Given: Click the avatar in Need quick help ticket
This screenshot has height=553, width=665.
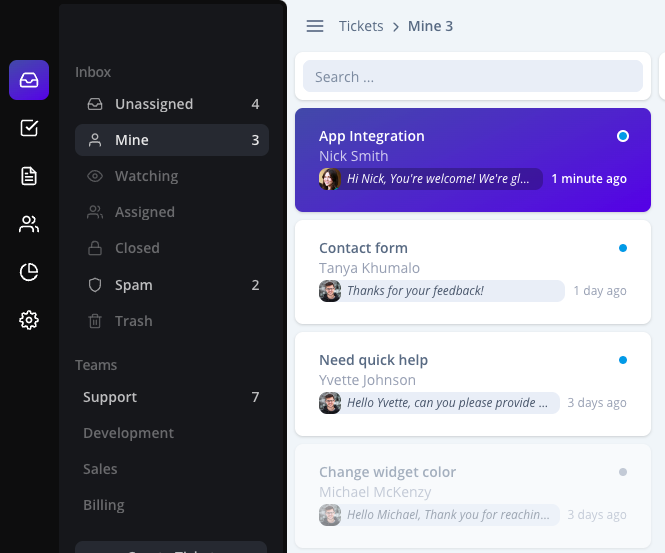Looking at the screenshot, I should point(330,403).
